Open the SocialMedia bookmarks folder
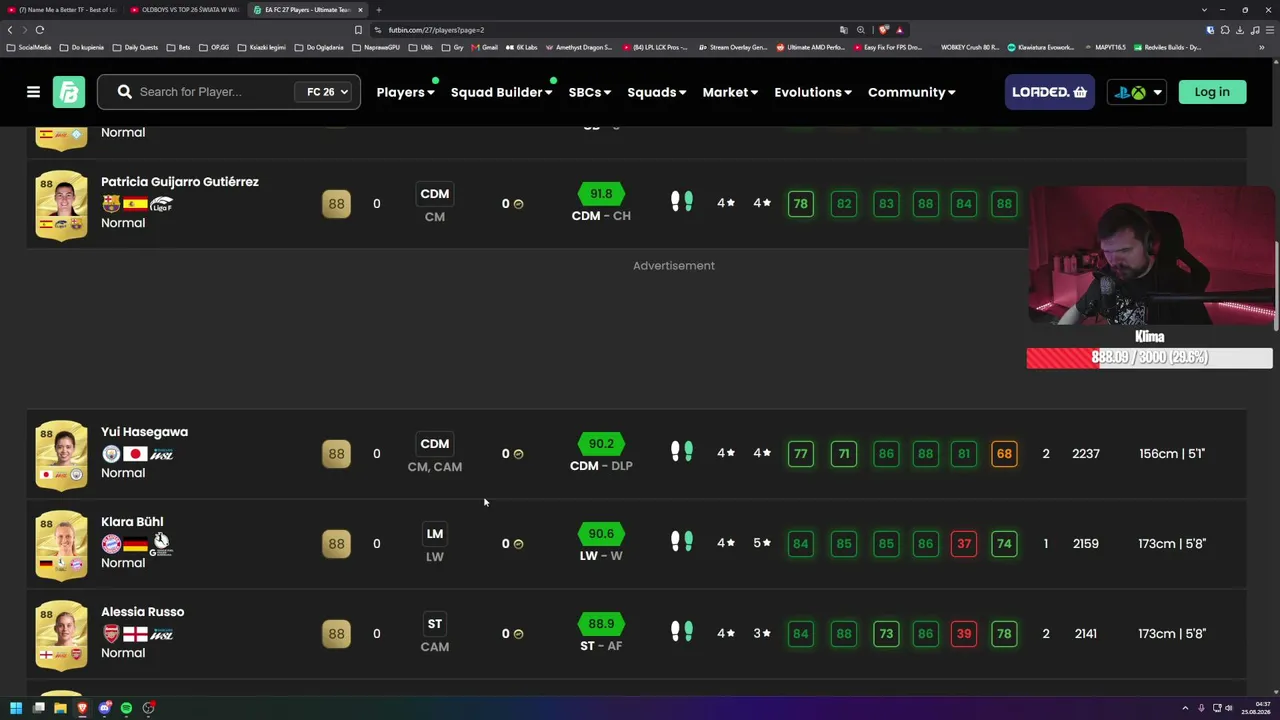This screenshot has width=1280, height=720. pos(30,47)
